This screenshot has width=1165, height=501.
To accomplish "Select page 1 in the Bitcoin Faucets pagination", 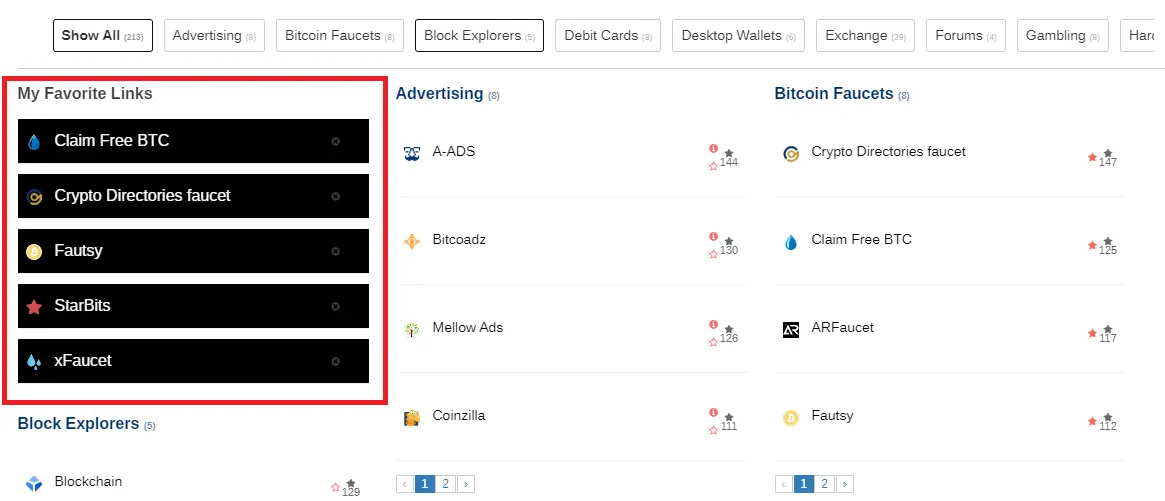I will (x=803, y=485).
